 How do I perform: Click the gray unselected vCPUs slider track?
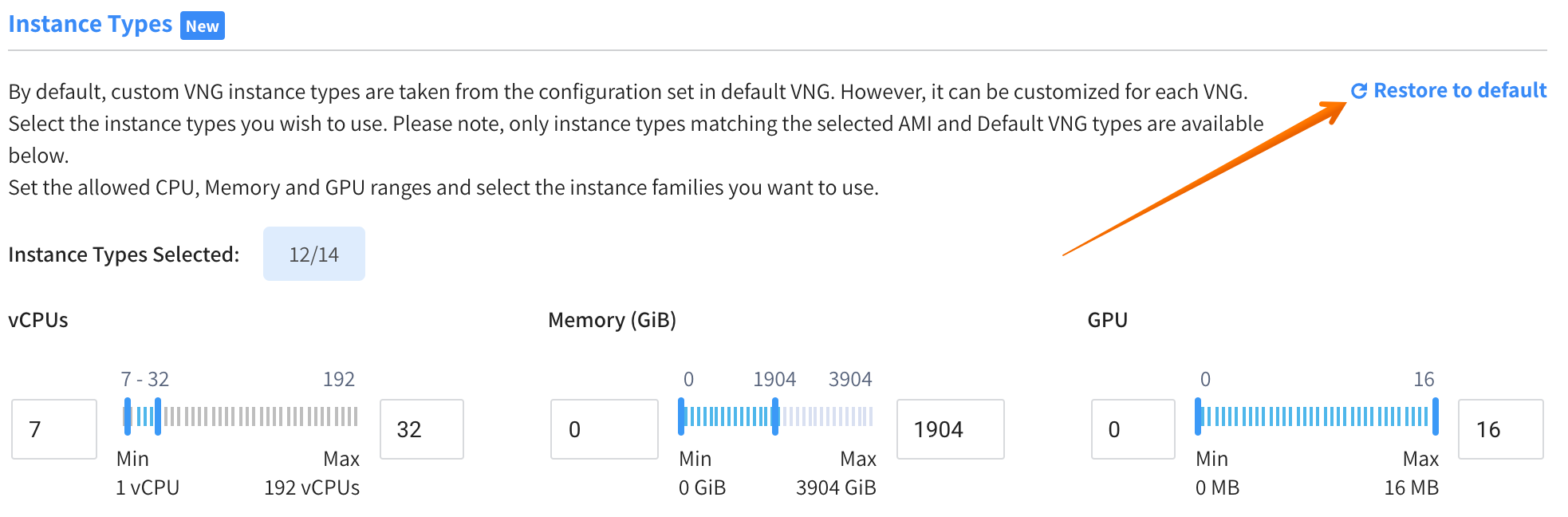pyautogui.click(x=259, y=416)
